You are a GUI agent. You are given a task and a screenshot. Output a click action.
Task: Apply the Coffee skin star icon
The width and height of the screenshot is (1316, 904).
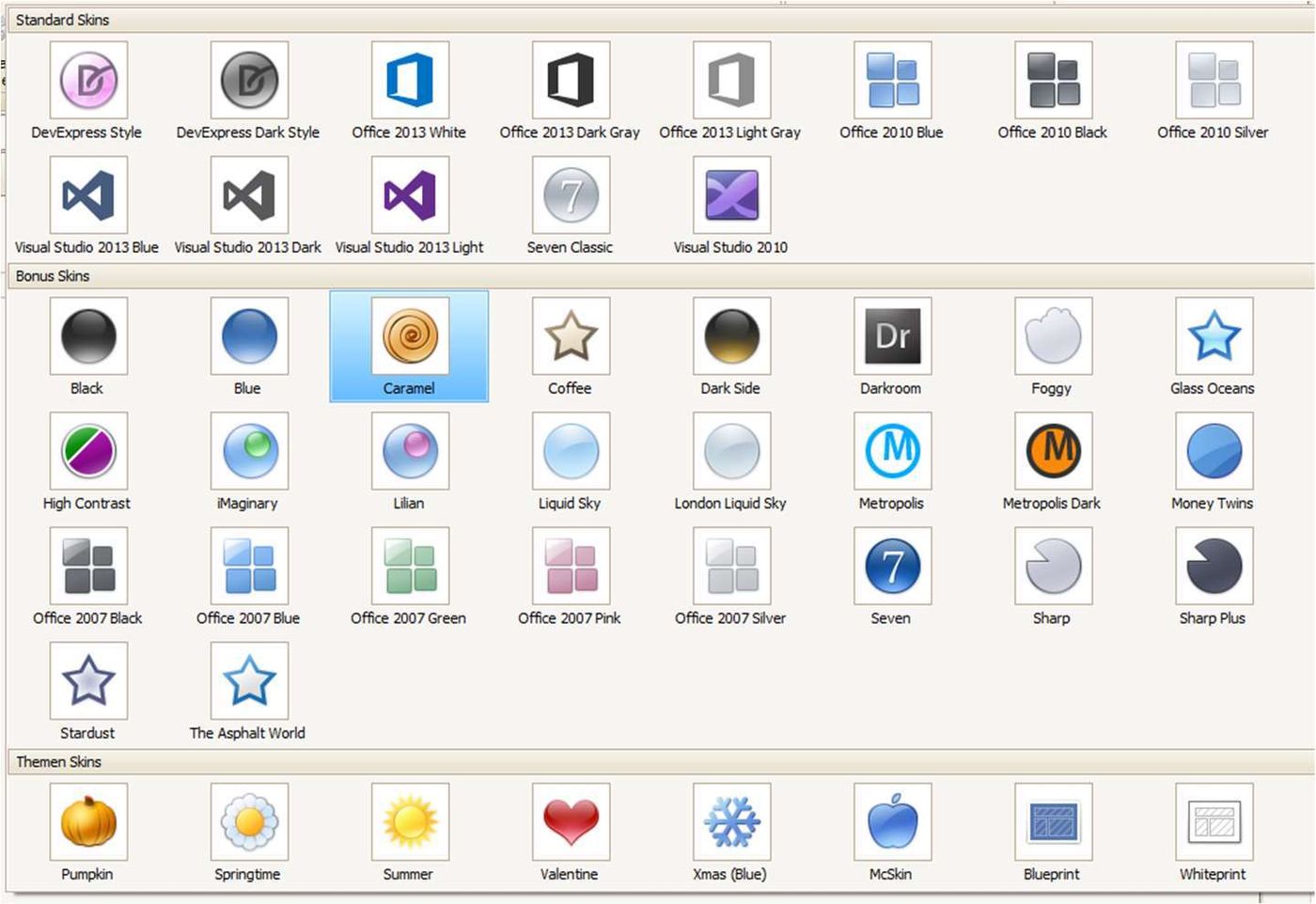click(x=571, y=335)
